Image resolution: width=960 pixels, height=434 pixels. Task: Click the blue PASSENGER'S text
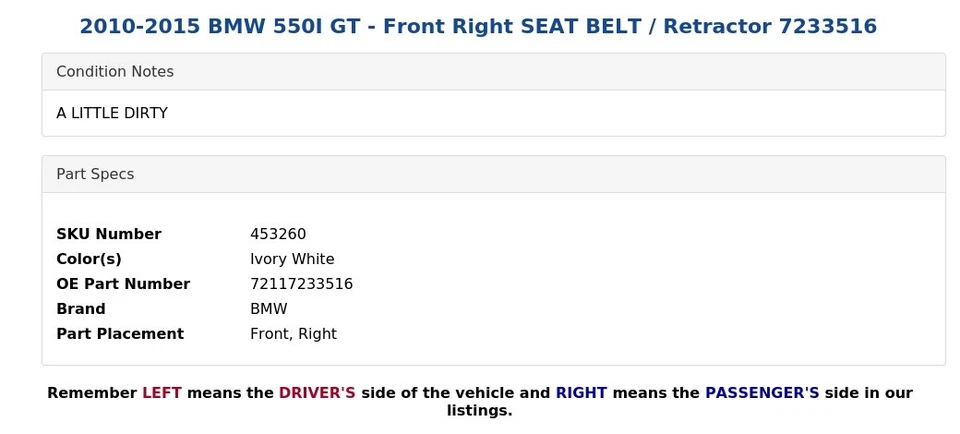pos(762,393)
